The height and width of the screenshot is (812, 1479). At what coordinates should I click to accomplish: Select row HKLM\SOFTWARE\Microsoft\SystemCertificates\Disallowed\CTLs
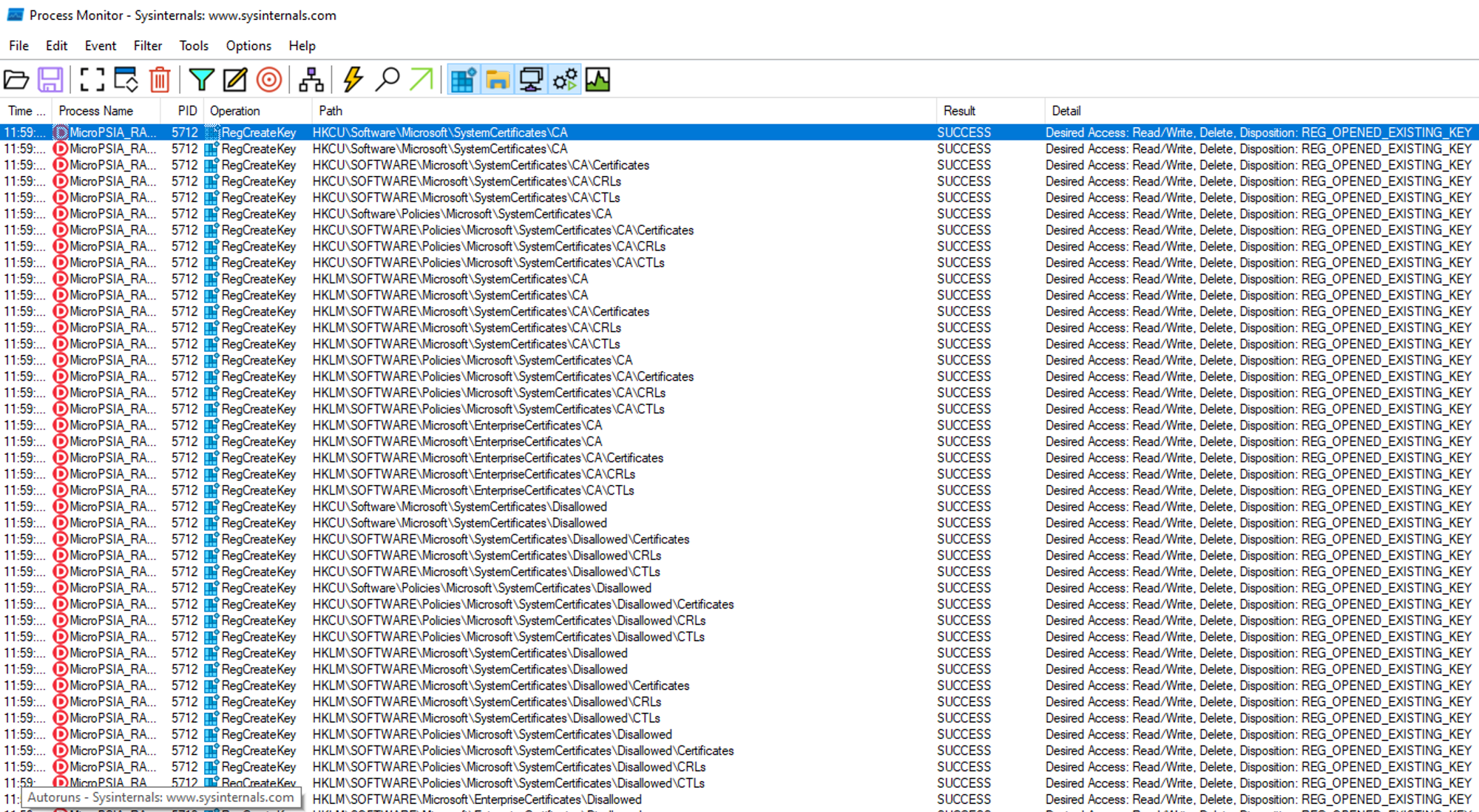point(739,718)
